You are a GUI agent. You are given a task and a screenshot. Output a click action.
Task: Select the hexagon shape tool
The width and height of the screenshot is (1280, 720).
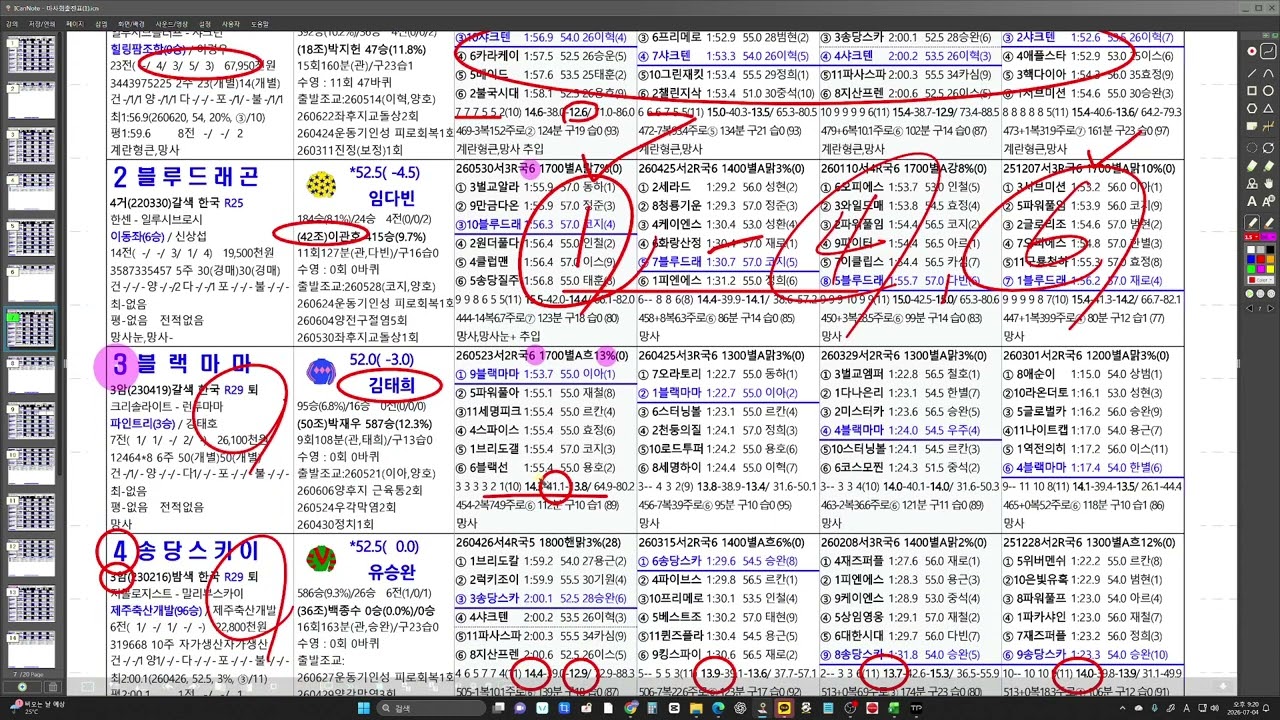tap(1251, 108)
